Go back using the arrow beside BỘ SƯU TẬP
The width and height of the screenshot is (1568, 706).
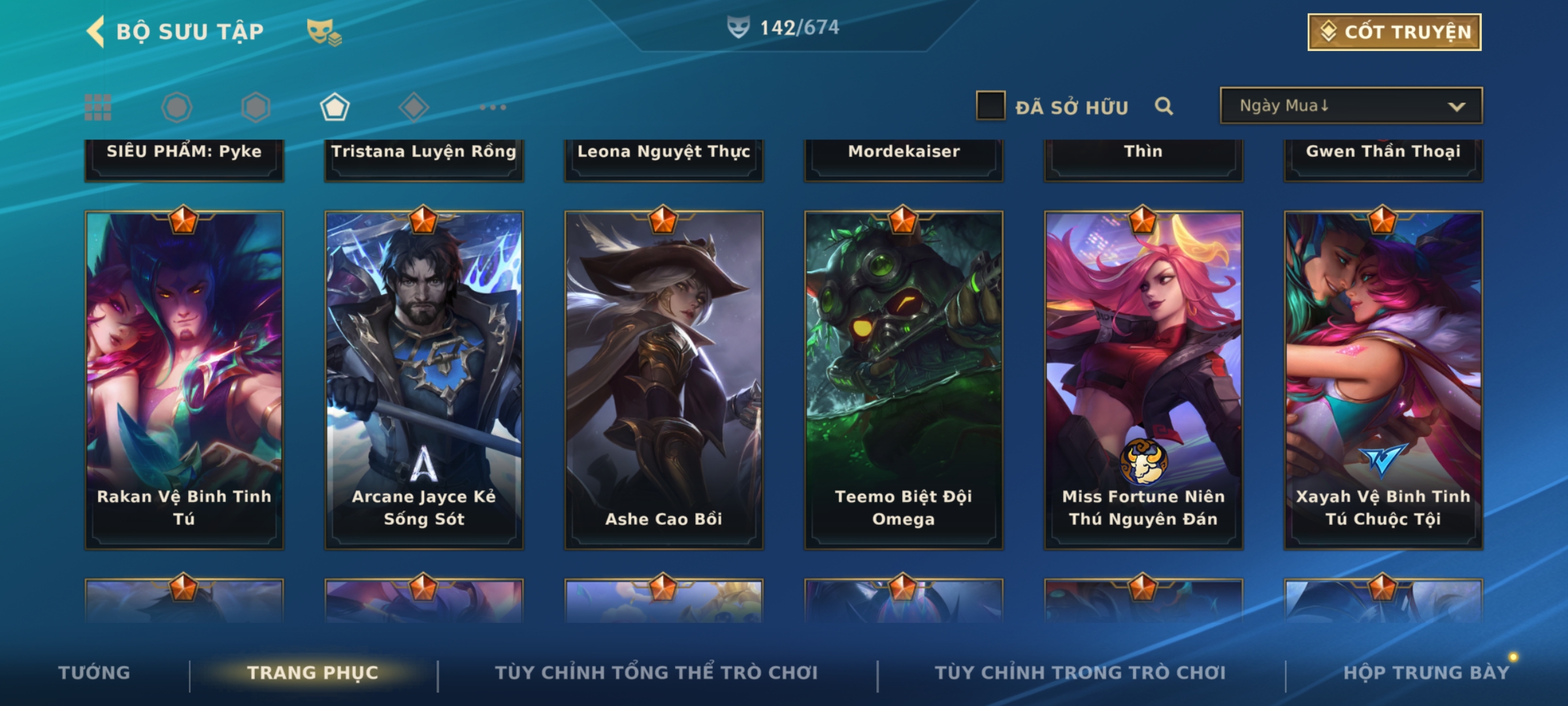[95, 32]
